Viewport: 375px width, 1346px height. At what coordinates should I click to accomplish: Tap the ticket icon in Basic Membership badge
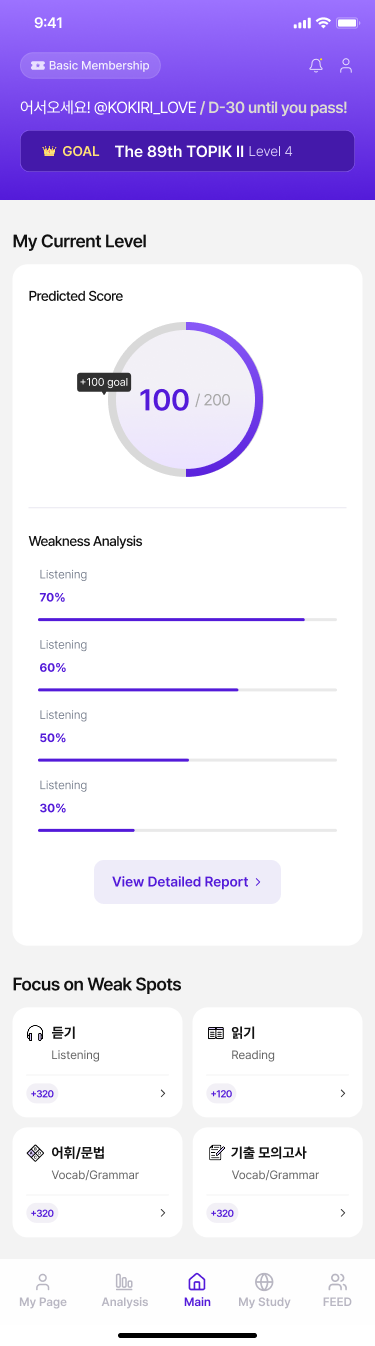(38, 66)
